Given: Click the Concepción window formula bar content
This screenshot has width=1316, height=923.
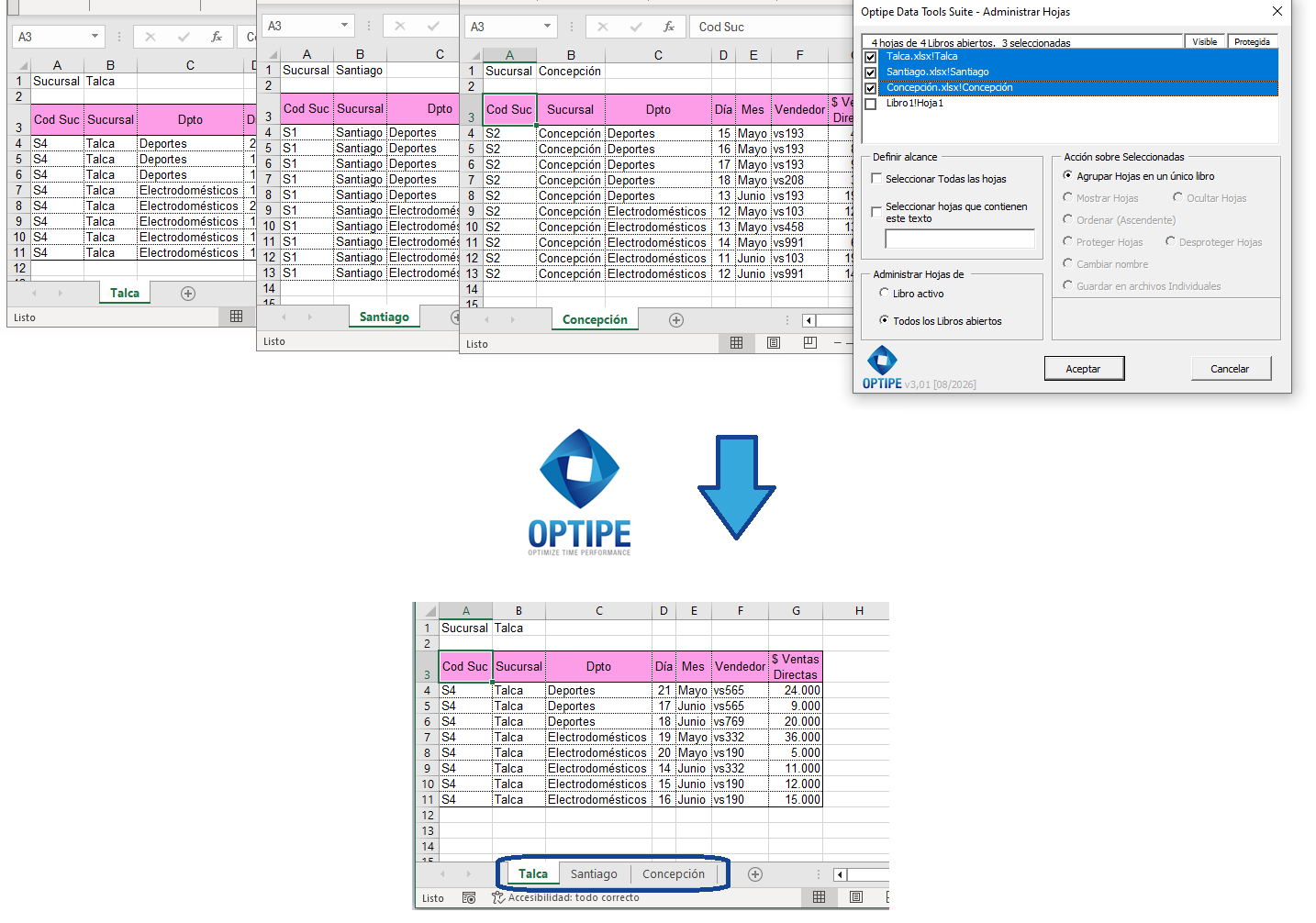Looking at the screenshot, I should pos(771,27).
